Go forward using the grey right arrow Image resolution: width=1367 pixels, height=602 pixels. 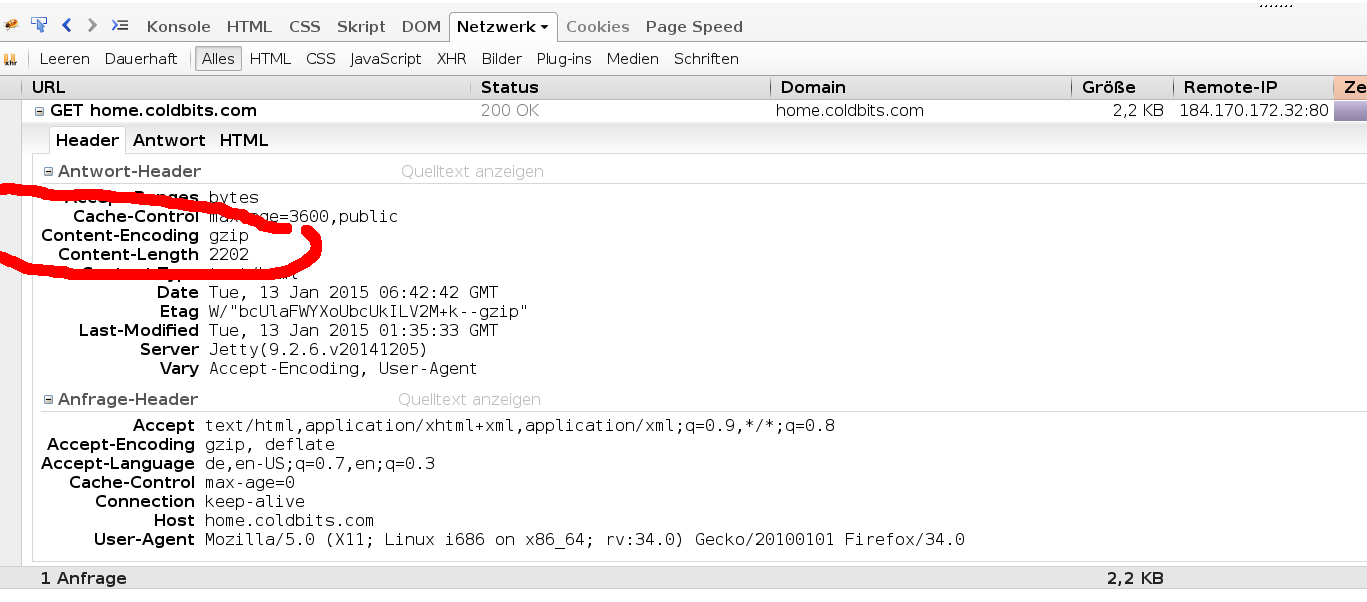click(x=92, y=25)
